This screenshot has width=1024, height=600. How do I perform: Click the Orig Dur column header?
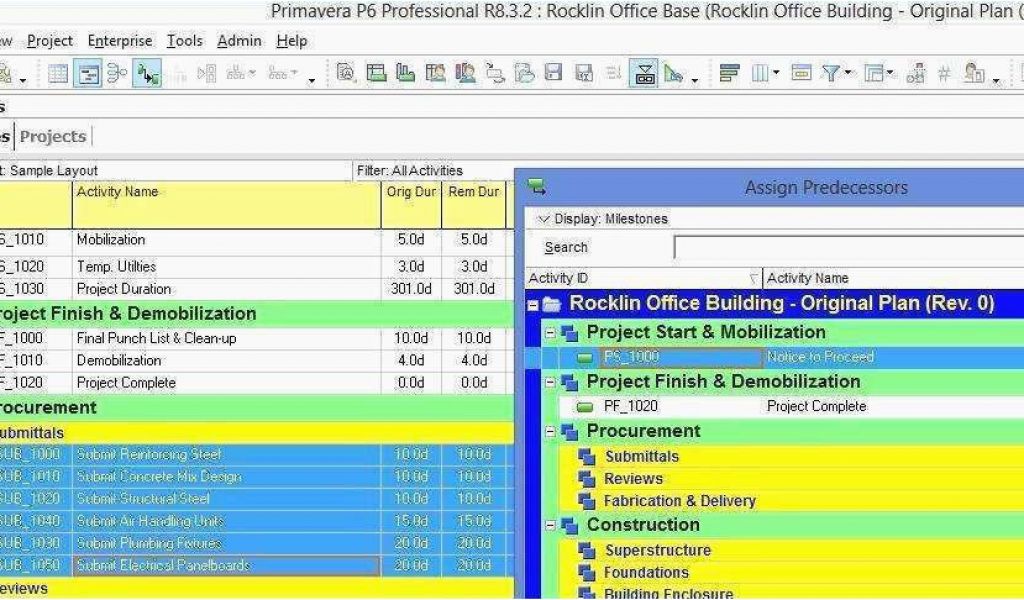pyautogui.click(x=411, y=204)
